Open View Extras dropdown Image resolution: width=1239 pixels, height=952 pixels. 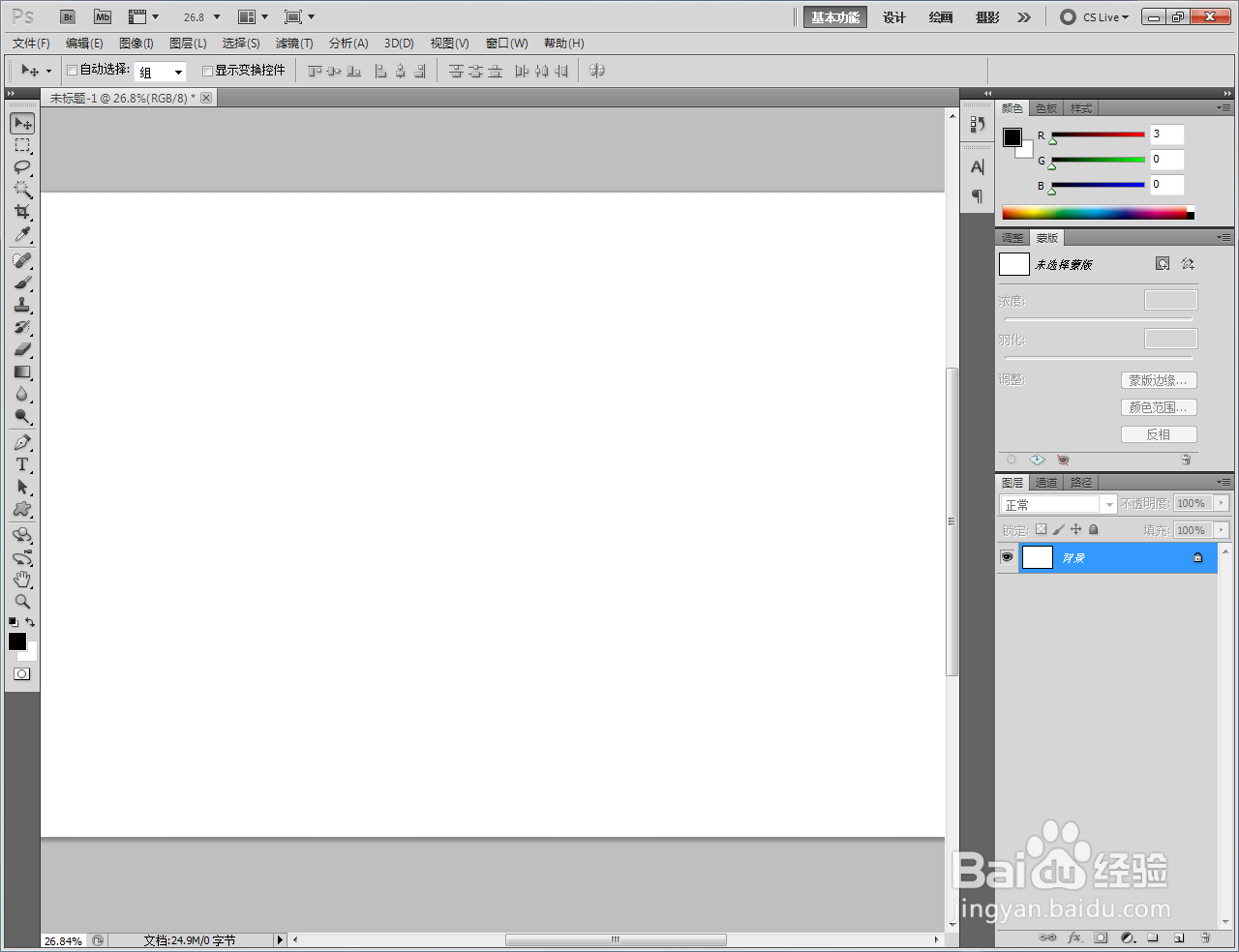tap(143, 16)
